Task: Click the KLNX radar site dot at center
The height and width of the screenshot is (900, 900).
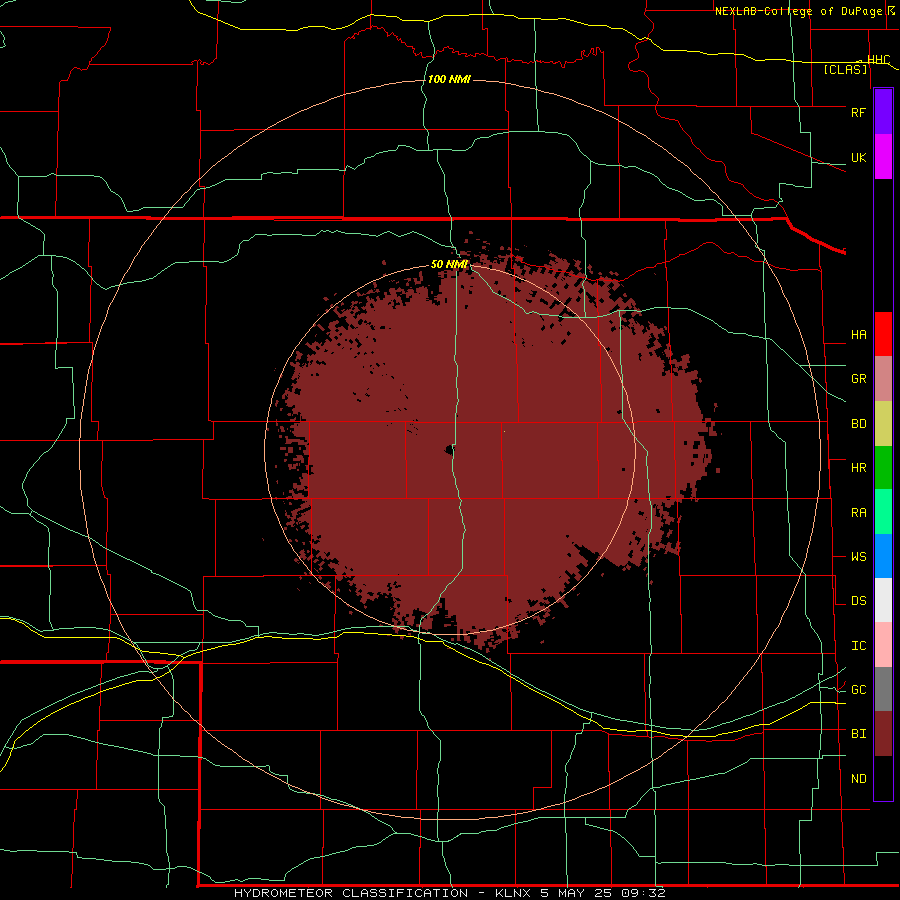Action: tap(448, 451)
